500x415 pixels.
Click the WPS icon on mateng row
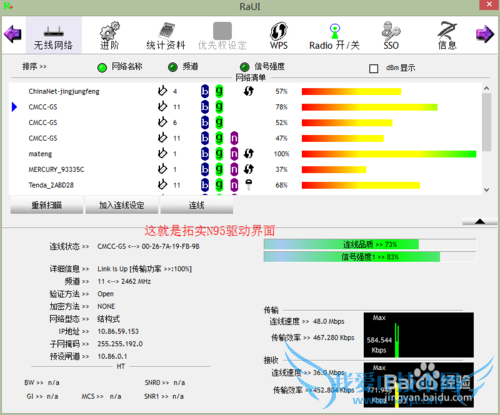click(x=249, y=154)
